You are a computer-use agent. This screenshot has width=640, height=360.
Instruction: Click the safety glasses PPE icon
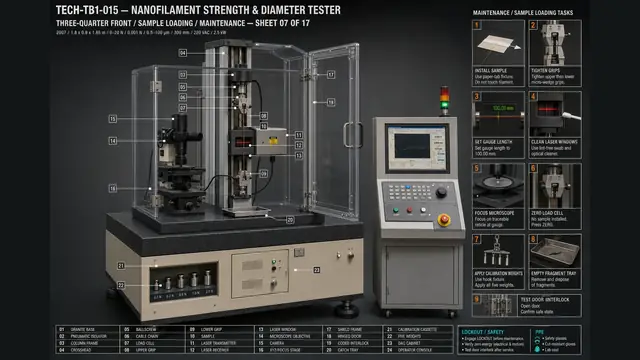tap(537, 338)
